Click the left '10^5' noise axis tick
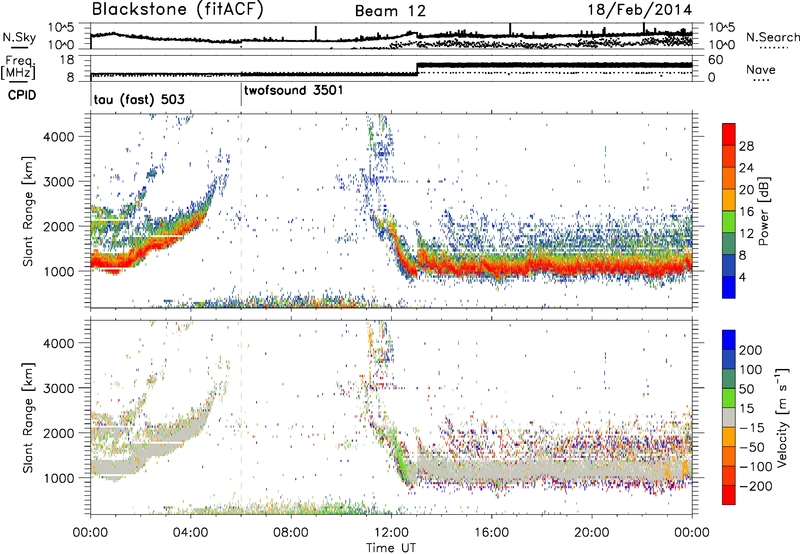This screenshot has height=554, width=800. tap(62, 28)
